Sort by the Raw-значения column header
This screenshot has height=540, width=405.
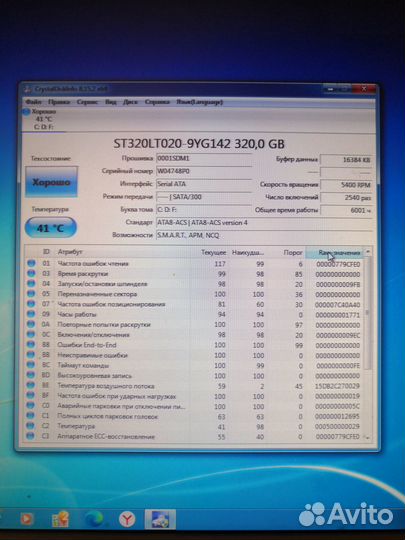tap(334, 252)
